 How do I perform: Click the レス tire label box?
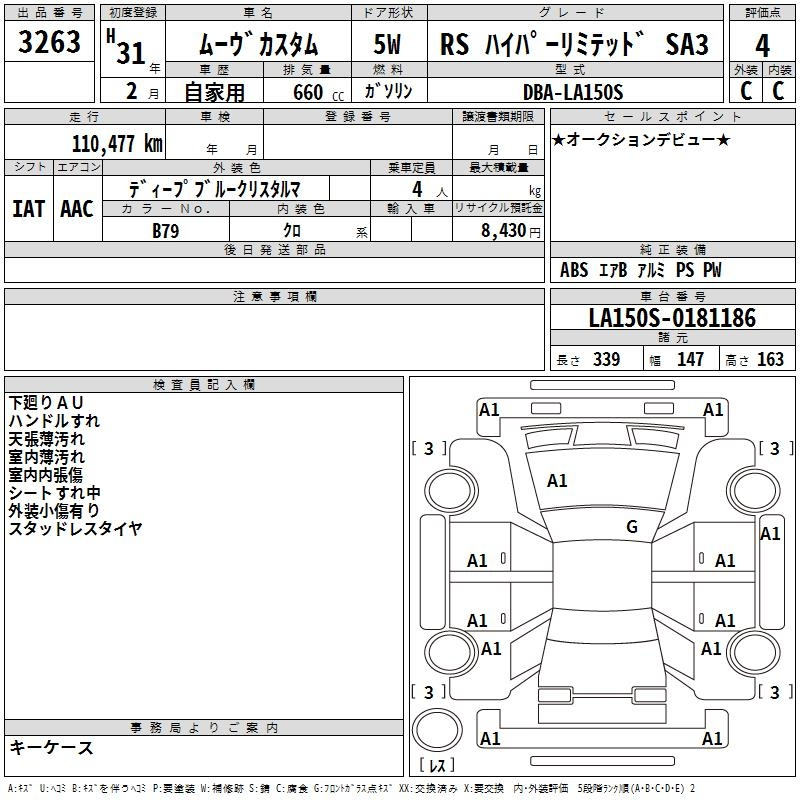tap(437, 766)
